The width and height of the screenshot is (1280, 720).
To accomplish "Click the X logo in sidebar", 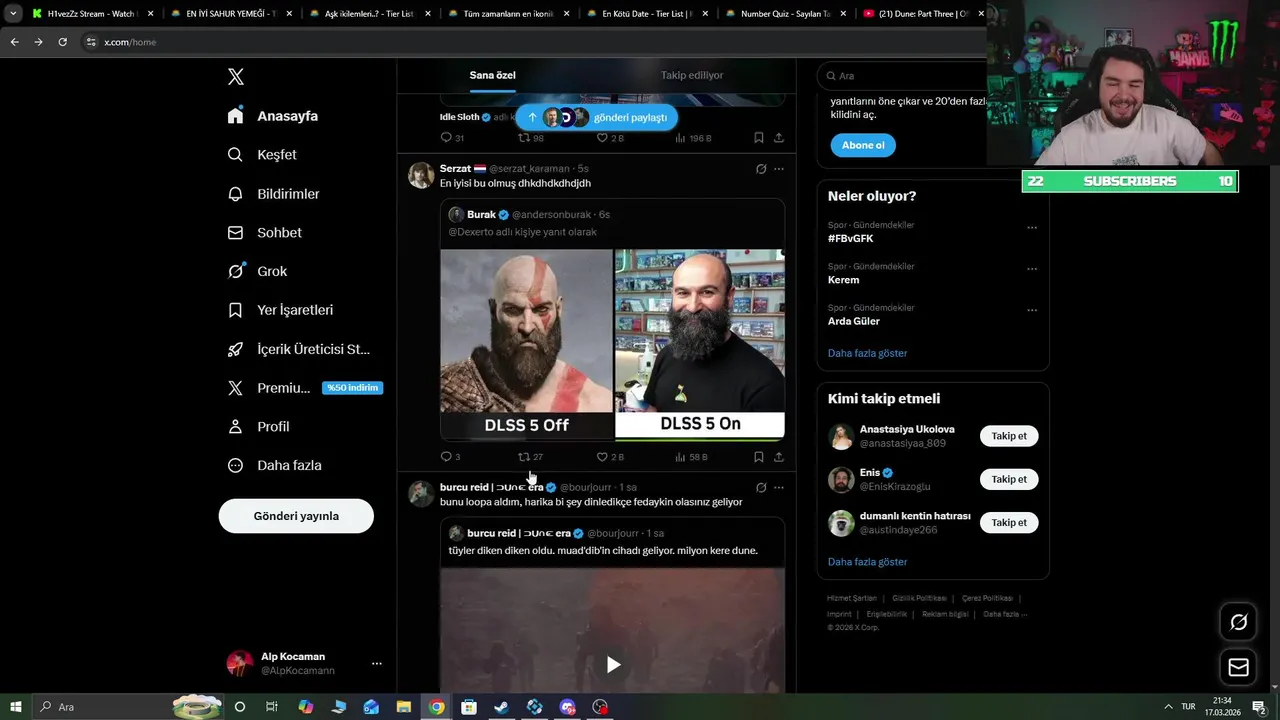I will 236,77.
